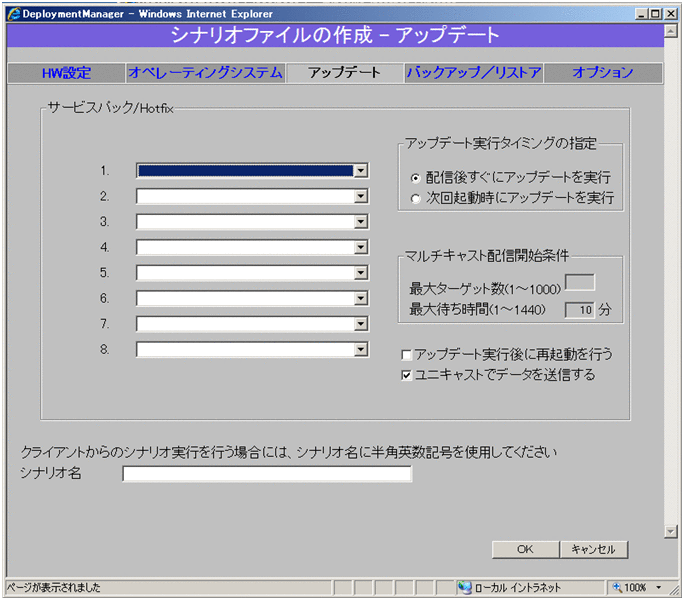
Task: Expand Service Pack/Hotfix dropdown number 7
Action: pyautogui.click(x=360, y=324)
